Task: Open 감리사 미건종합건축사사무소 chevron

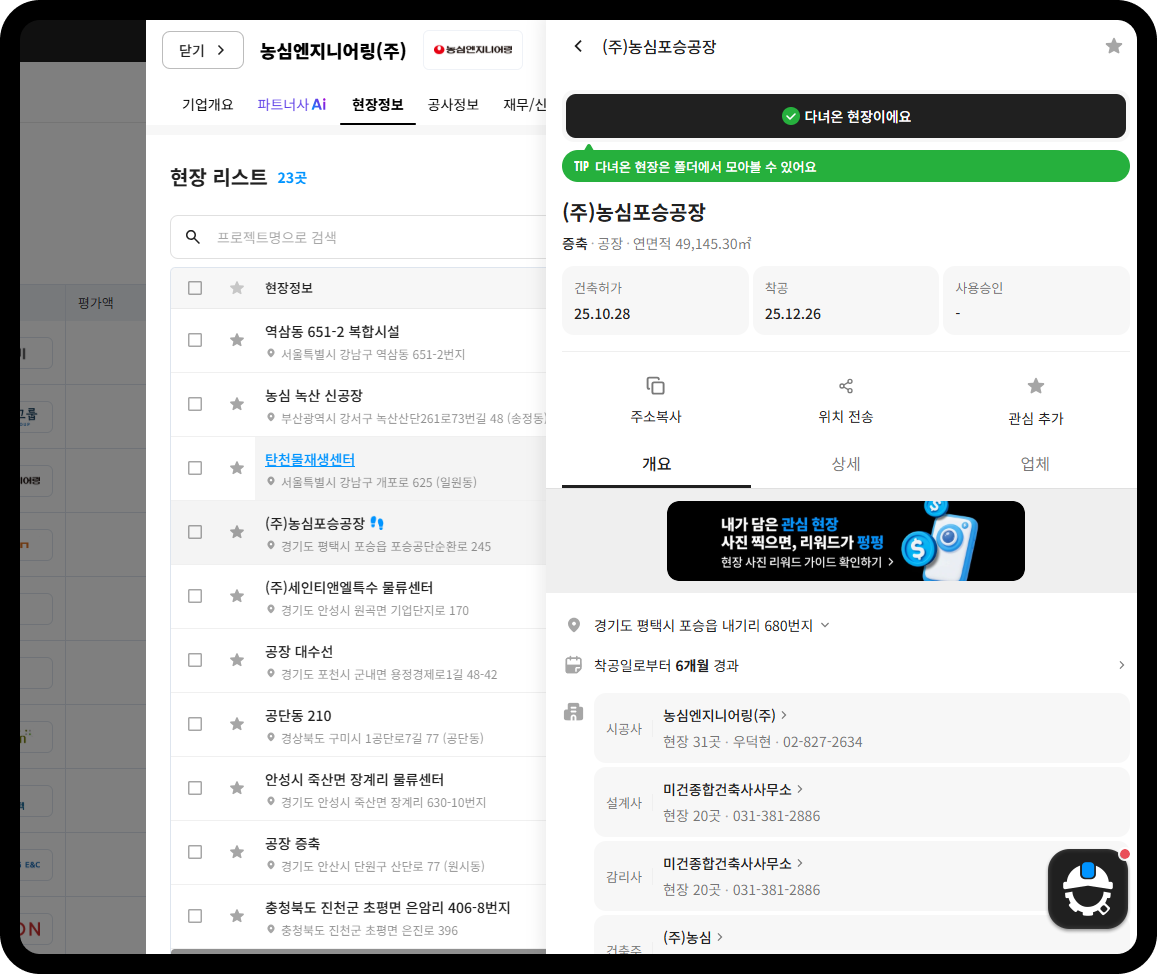Action: pyautogui.click(x=800, y=863)
